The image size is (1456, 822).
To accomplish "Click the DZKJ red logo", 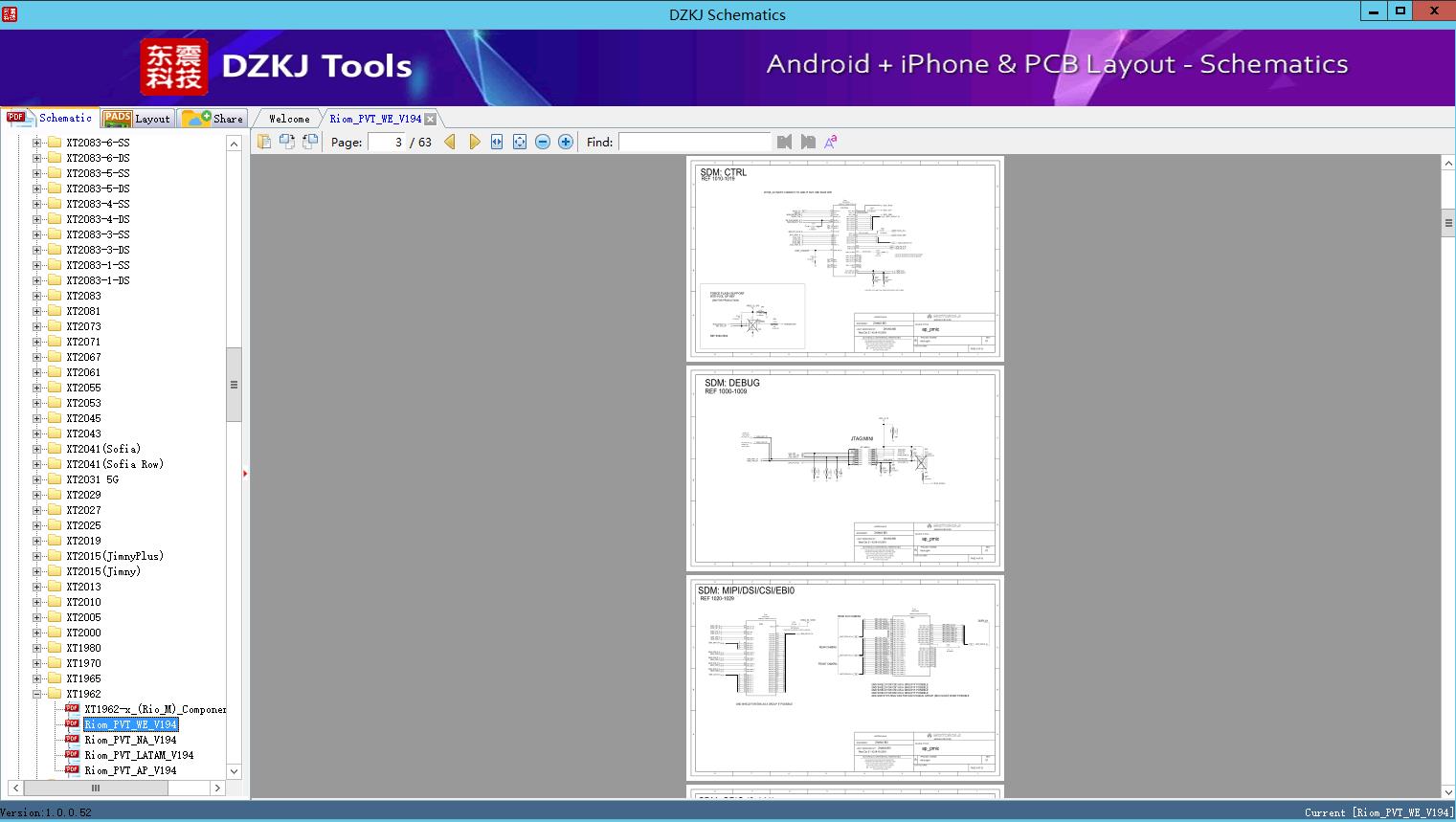I will 173,67.
